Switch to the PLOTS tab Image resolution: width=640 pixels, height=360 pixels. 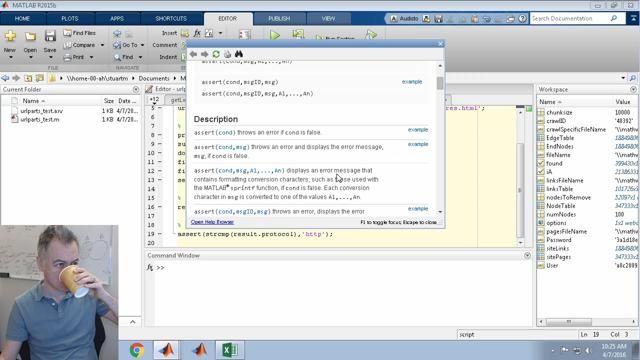pos(70,19)
